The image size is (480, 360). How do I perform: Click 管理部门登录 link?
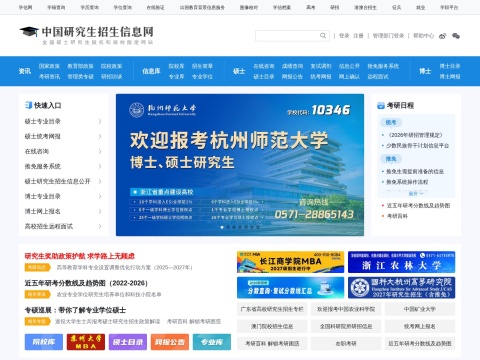click(388, 36)
